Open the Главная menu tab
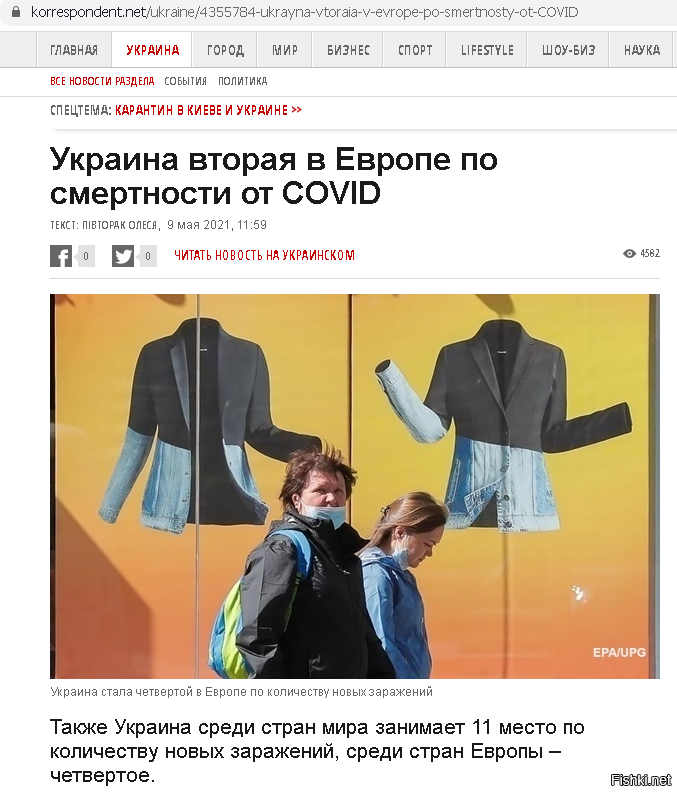677x792 pixels. point(74,50)
